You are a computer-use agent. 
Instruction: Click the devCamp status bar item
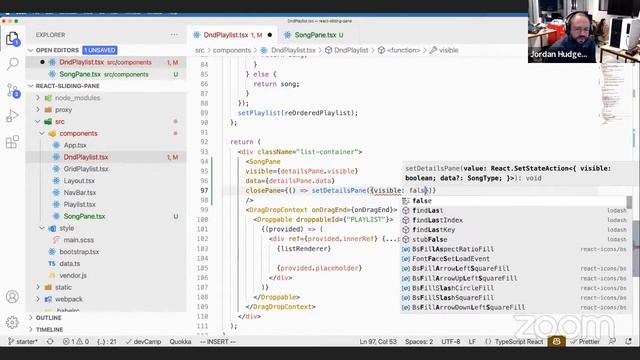tap(143, 342)
